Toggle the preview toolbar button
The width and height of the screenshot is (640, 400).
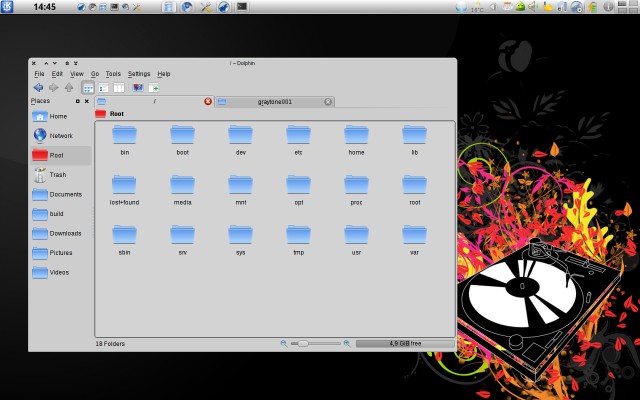point(138,87)
